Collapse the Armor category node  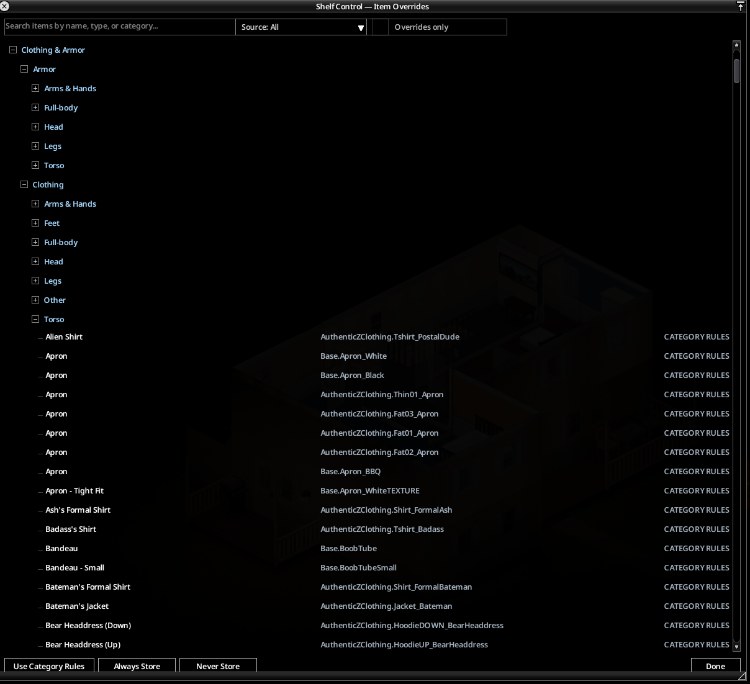coord(24,69)
